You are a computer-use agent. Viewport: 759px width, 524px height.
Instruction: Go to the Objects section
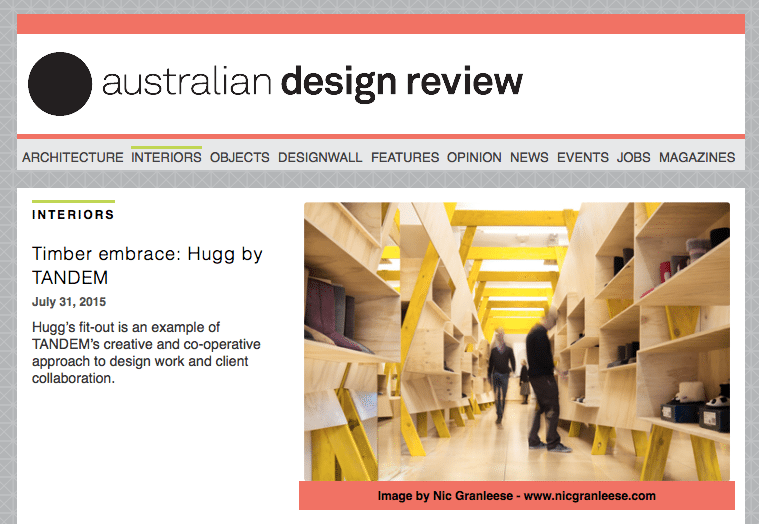(240, 157)
